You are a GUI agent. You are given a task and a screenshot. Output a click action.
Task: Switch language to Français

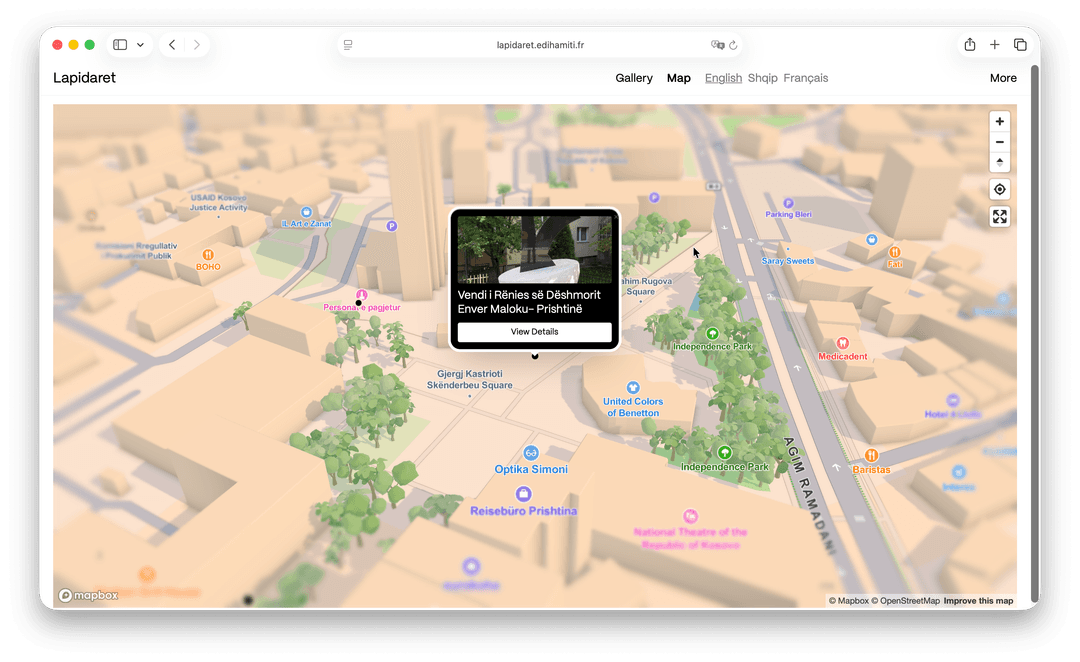805,78
